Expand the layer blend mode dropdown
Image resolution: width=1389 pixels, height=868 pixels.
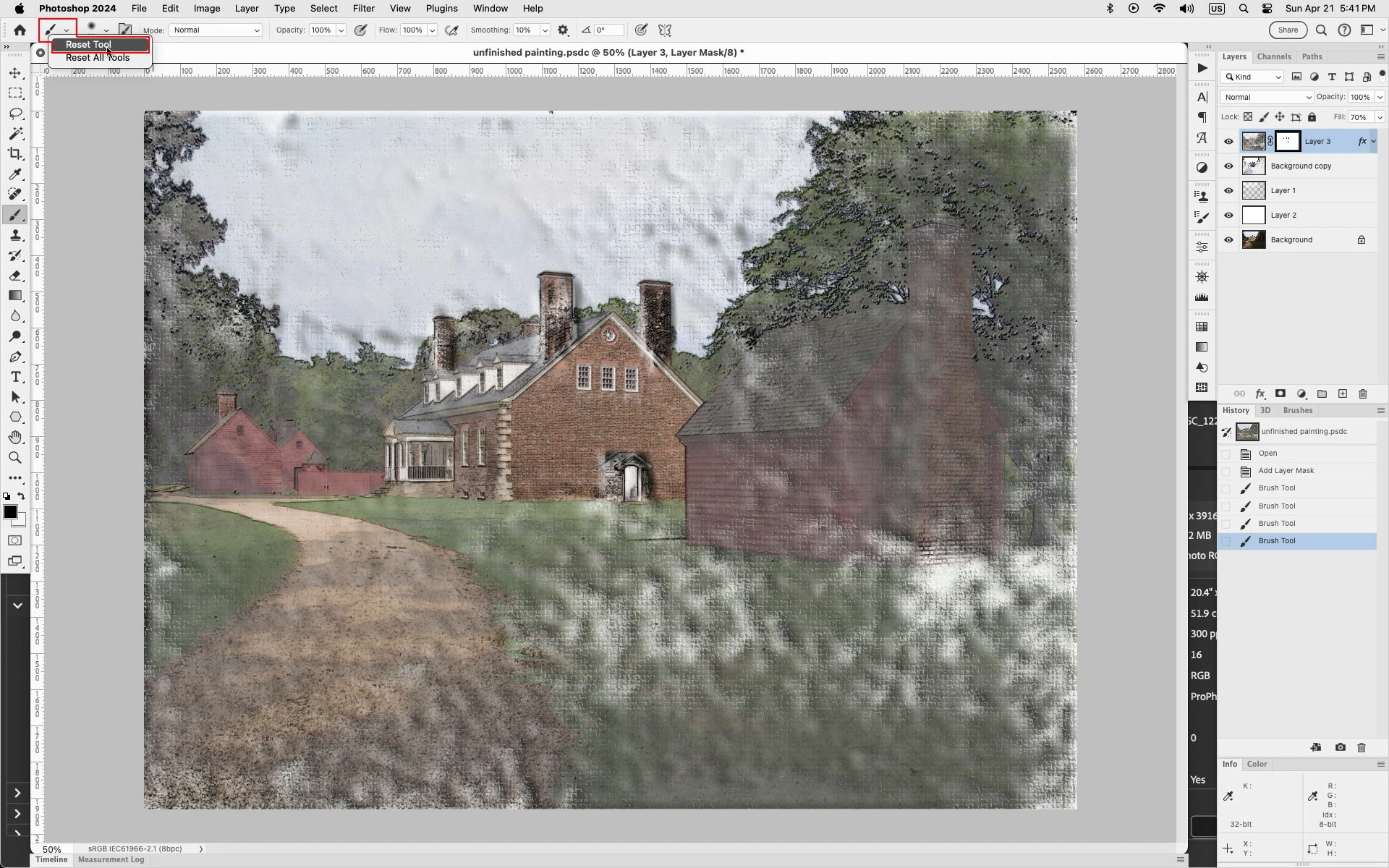tap(1266, 97)
